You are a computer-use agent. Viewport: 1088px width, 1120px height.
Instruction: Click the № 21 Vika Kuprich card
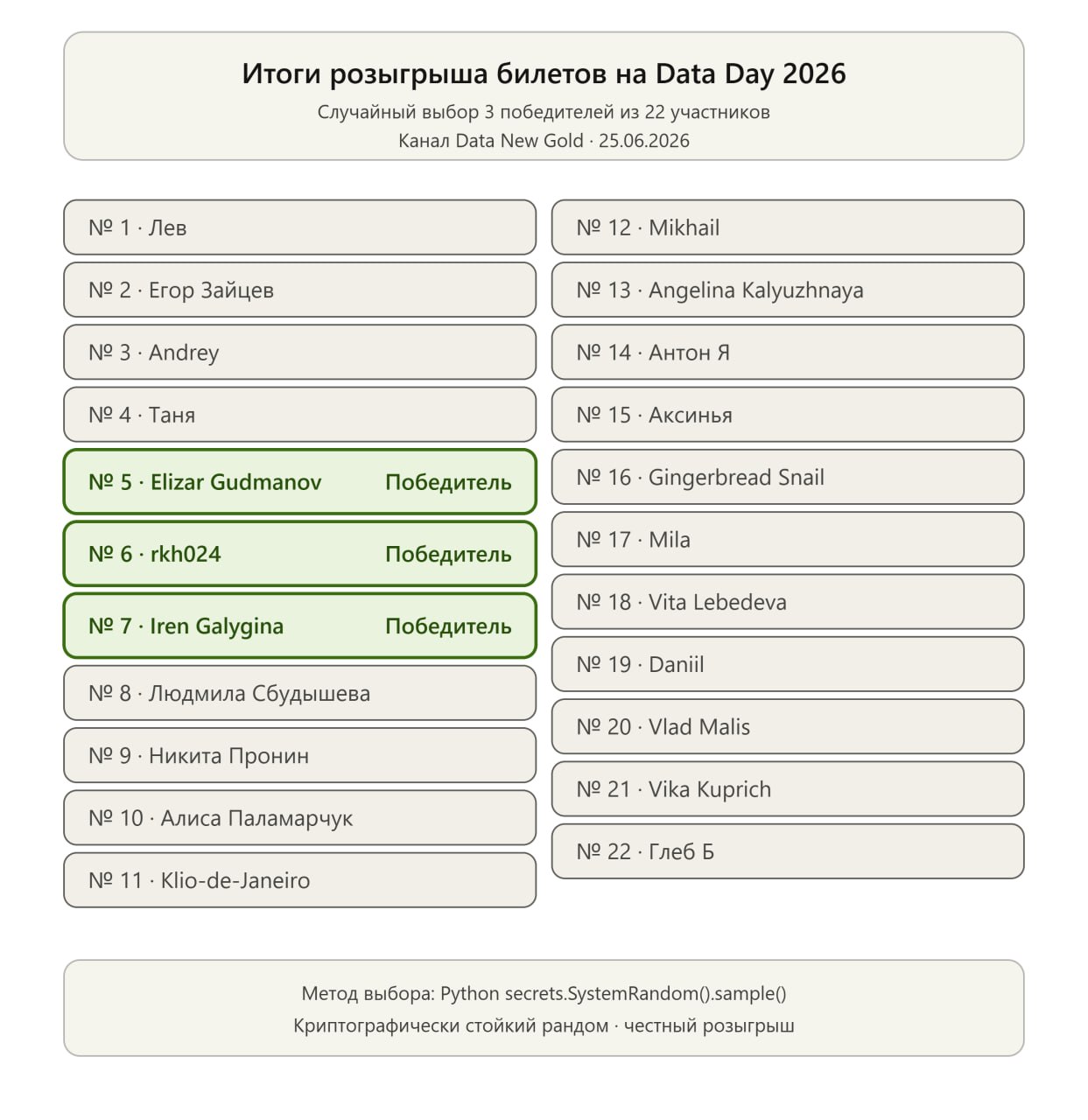click(x=788, y=789)
